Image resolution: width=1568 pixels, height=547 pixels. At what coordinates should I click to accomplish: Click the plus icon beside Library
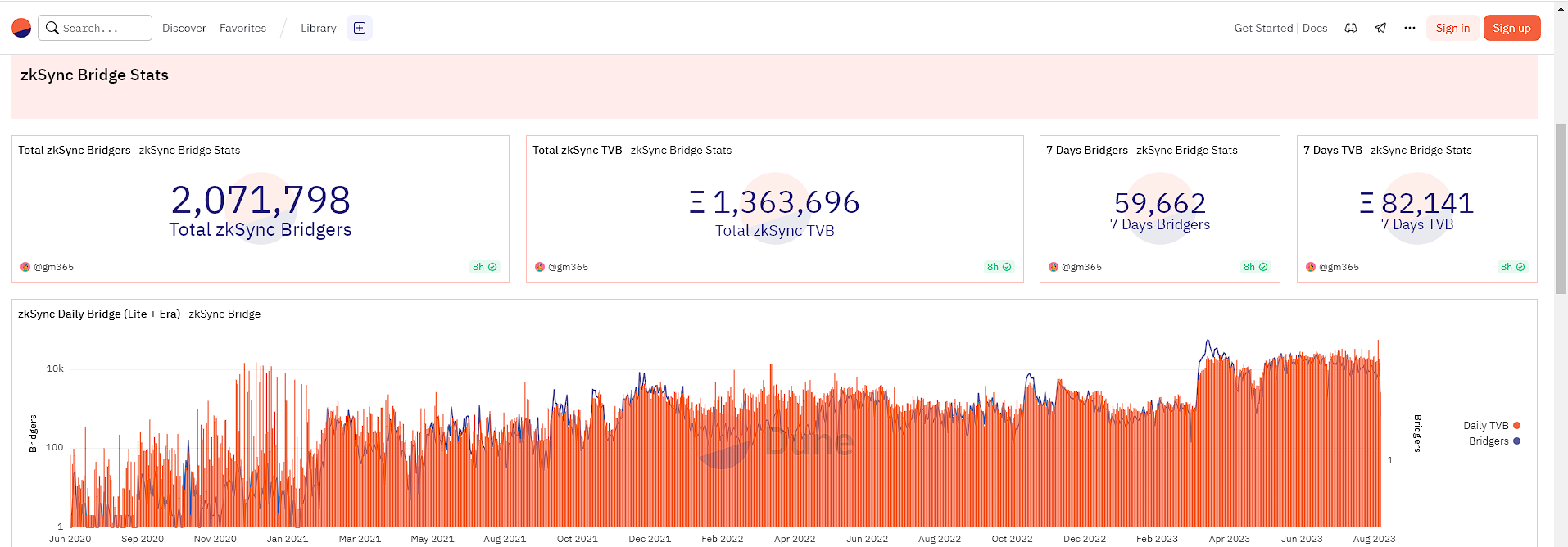[x=360, y=28]
